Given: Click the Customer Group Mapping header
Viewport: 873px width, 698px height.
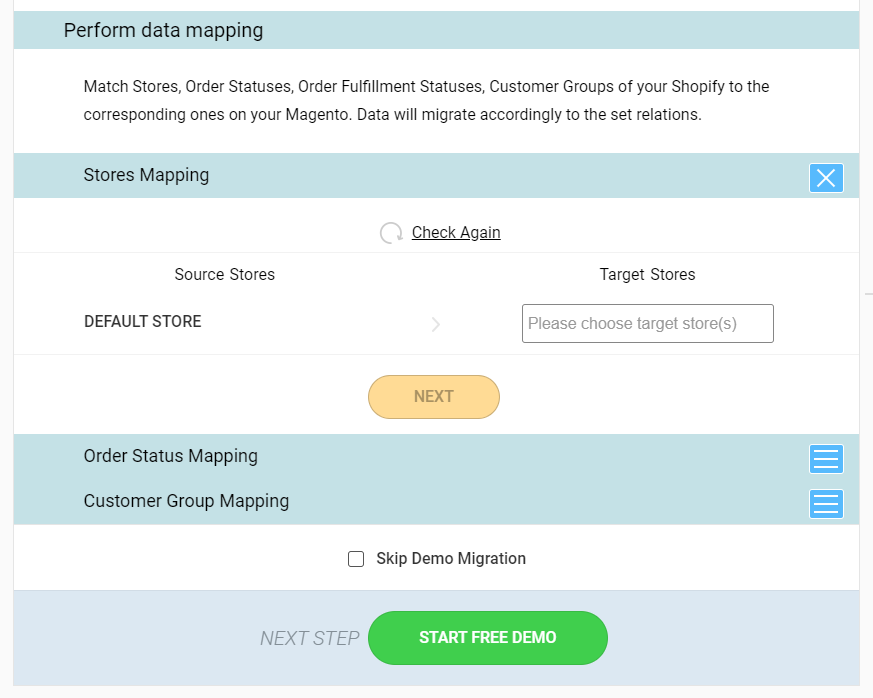Looking at the screenshot, I should pyautogui.click(x=186, y=501).
